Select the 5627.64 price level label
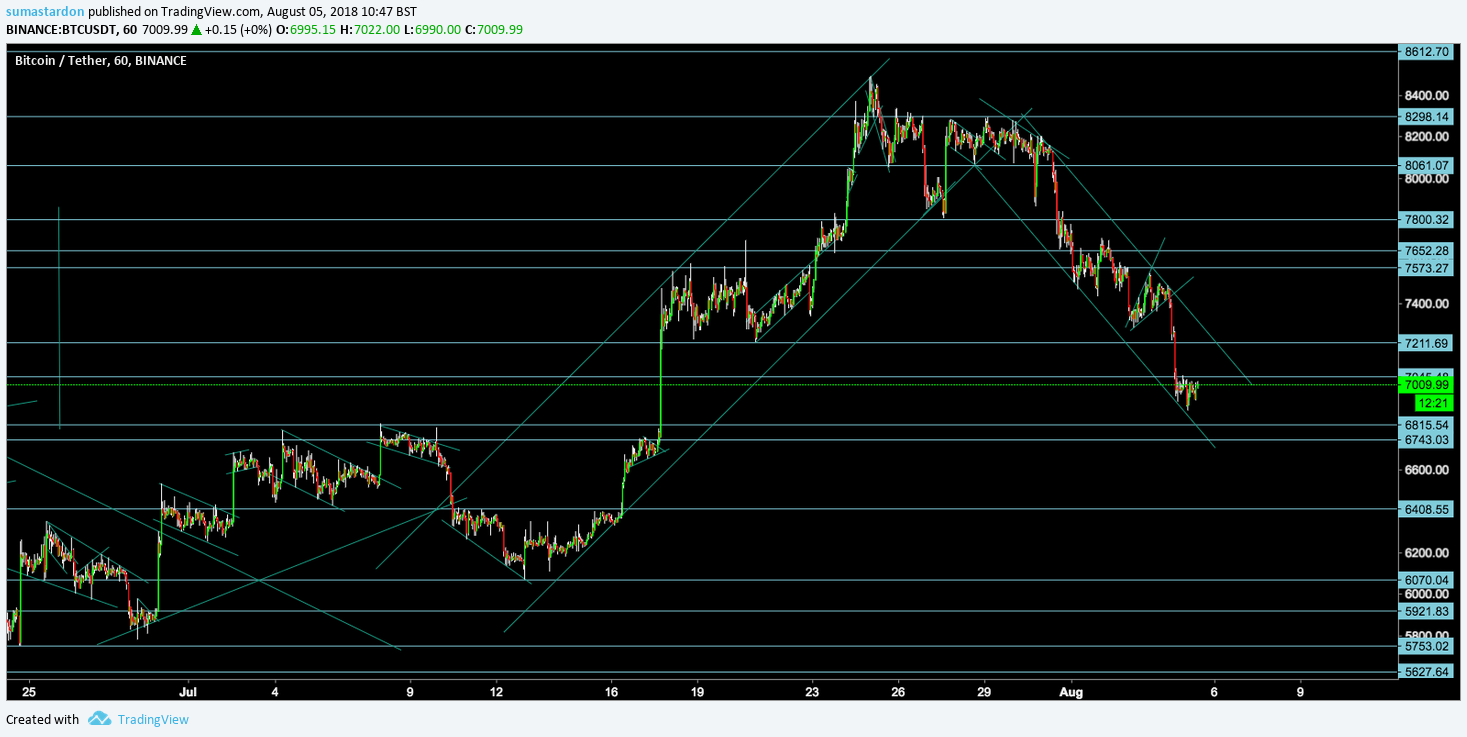Viewport: 1467px width, 737px height. [x=1427, y=672]
